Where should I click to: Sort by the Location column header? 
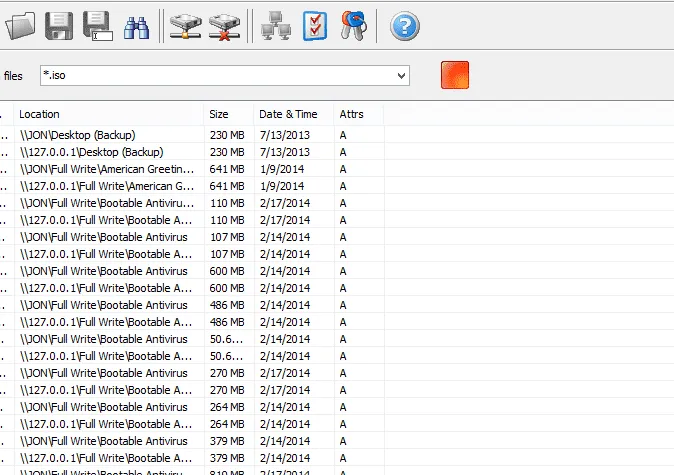(x=108, y=114)
